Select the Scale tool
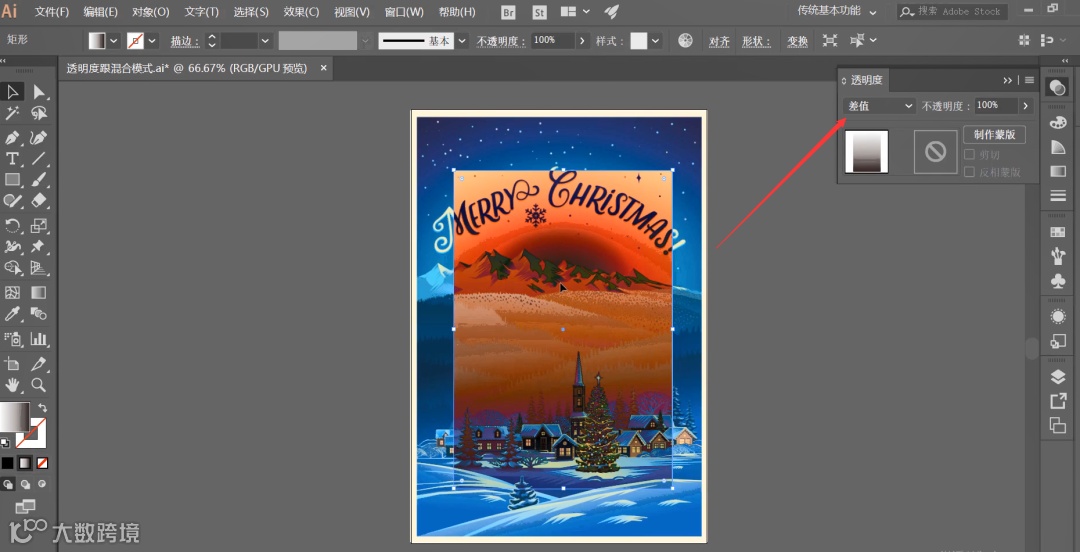The width and height of the screenshot is (1080, 552). pyautogui.click(x=39, y=225)
